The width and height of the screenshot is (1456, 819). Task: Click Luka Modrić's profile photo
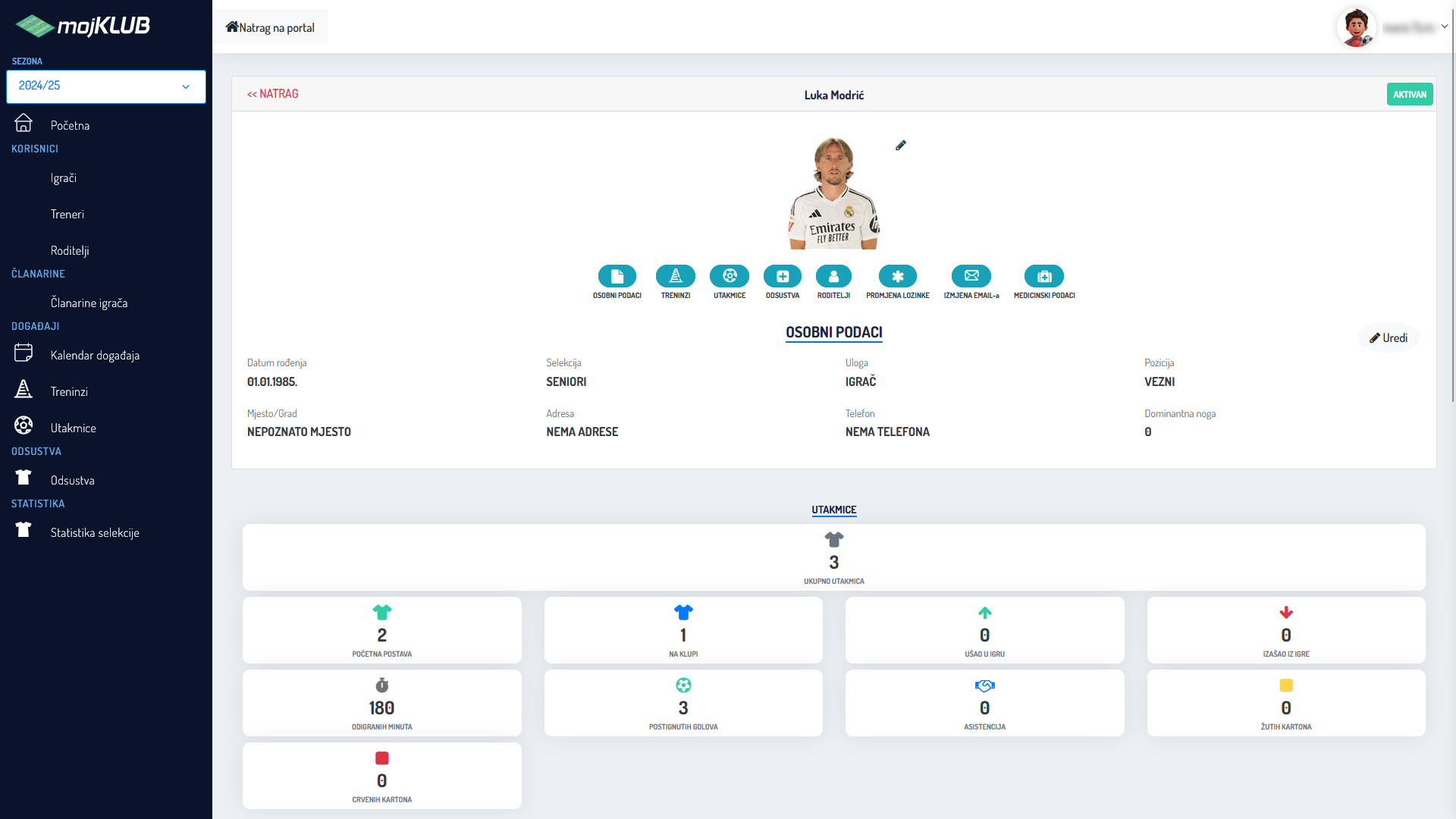coord(833,193)
